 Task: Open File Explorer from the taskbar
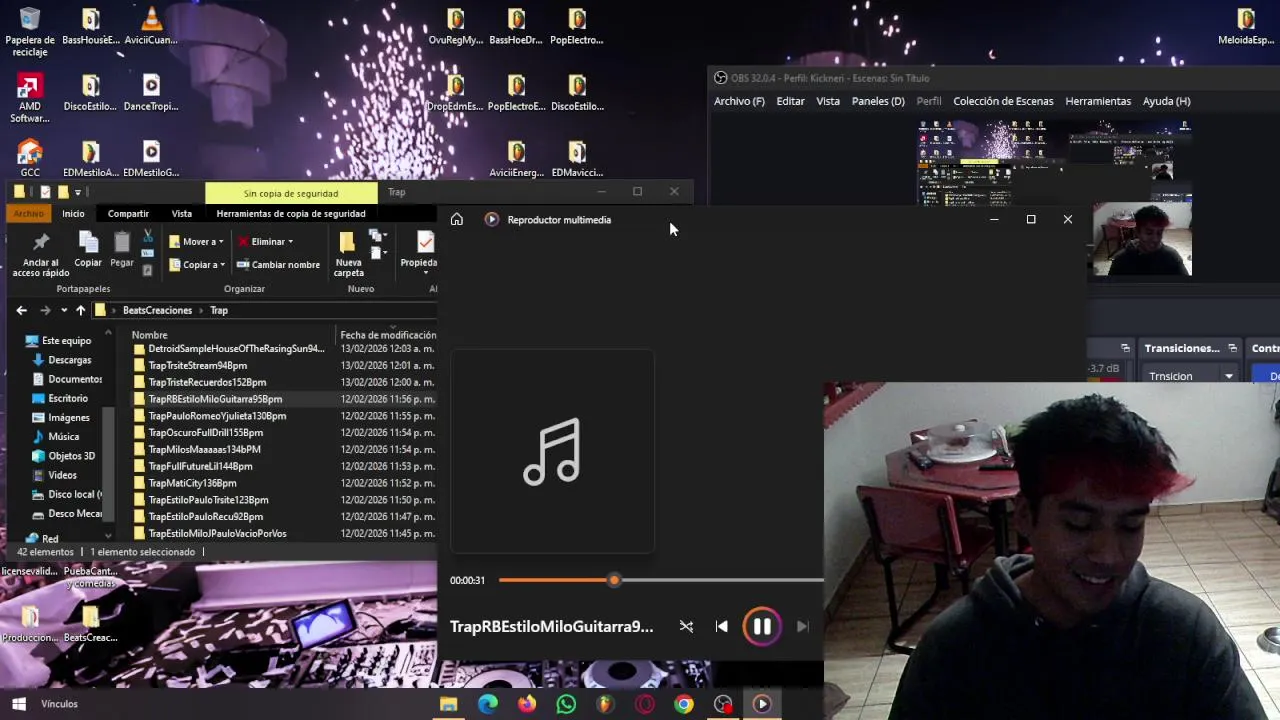[x=449, y=704]
